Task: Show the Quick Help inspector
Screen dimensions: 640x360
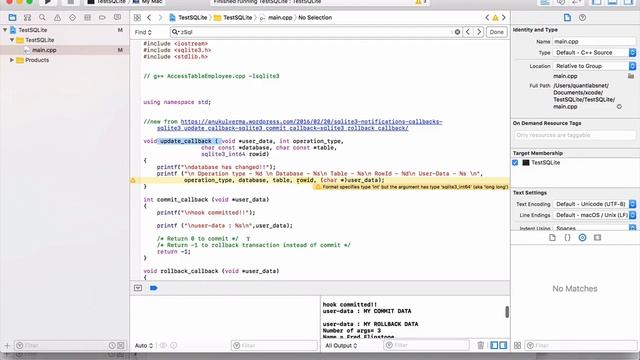Action: click(x=582, y=18)
